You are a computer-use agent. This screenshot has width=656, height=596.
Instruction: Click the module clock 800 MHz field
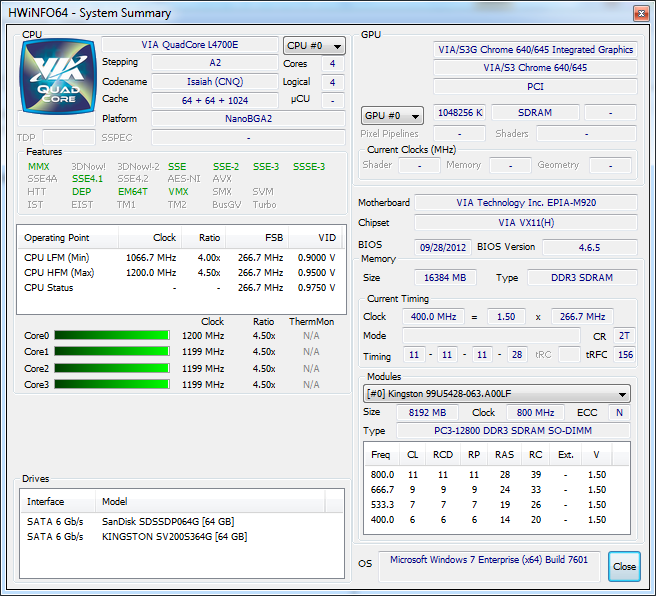coord(535,412)
